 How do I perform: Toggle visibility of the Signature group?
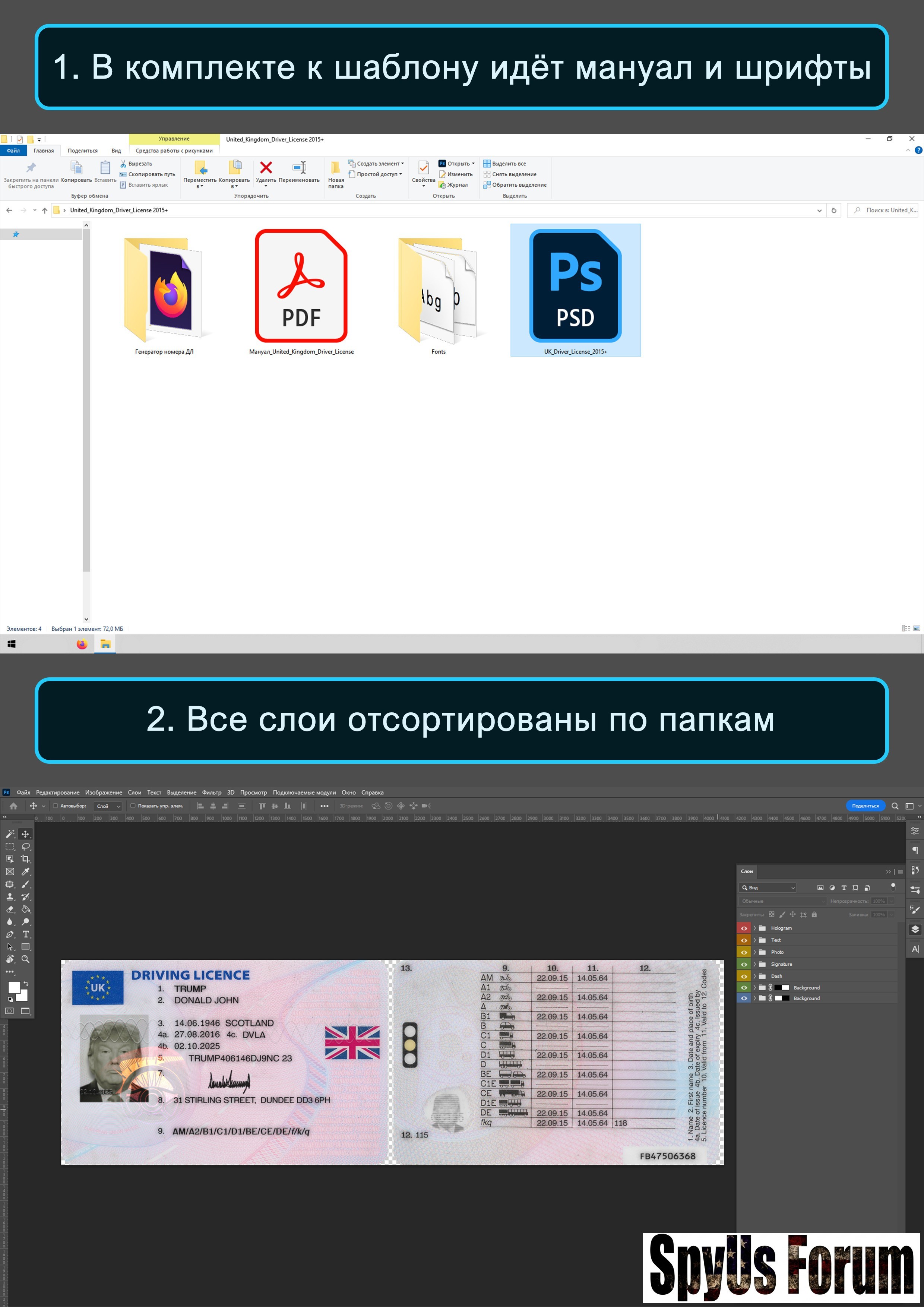click(744, 964)
